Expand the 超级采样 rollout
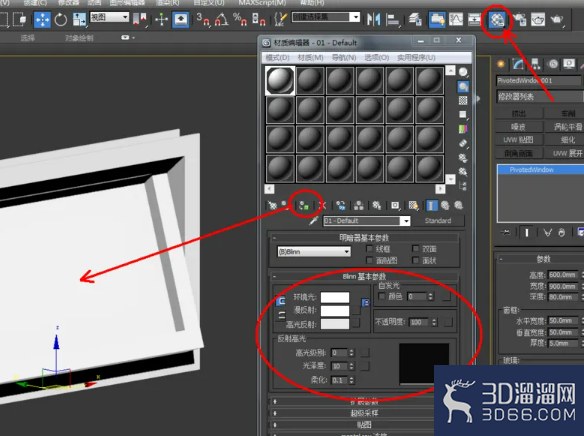Viewport: 584px width, 436px height. [364, 413]
